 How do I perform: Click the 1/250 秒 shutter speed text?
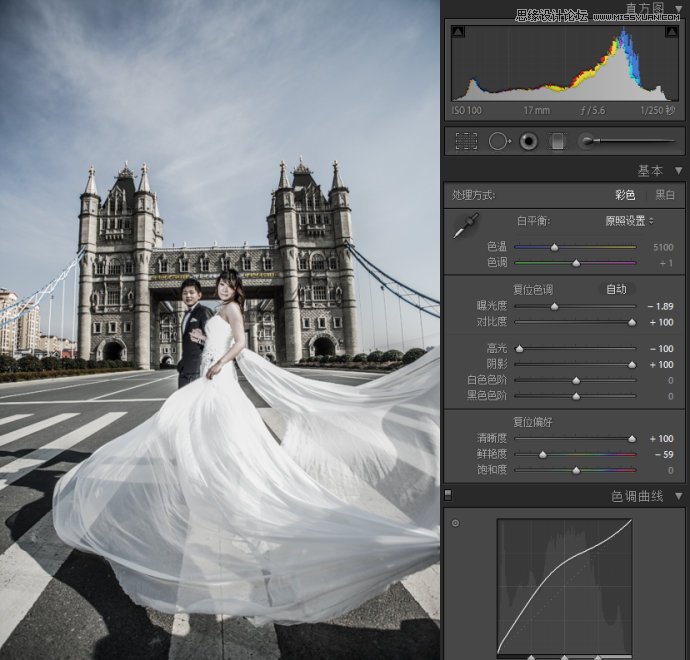(657, 110)
